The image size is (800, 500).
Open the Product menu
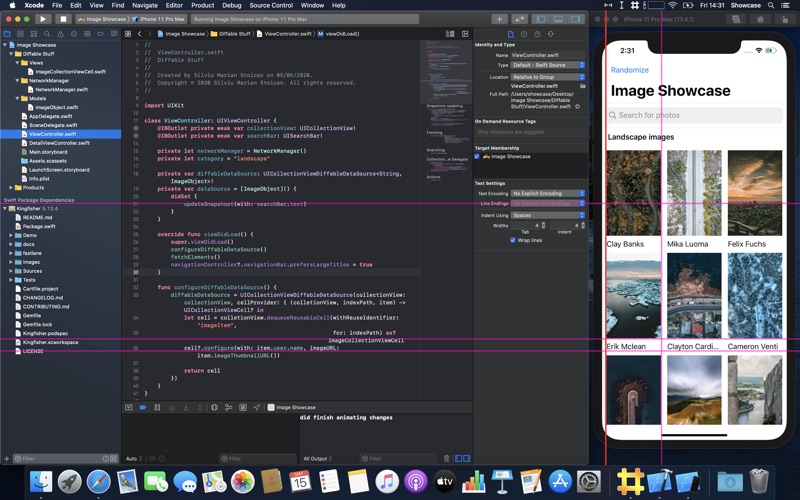[x=203, y=5]
